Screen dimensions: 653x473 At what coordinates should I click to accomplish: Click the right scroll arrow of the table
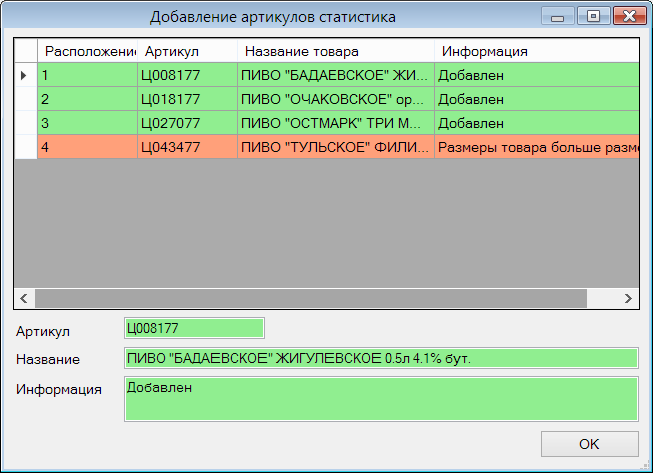click(x=628, y=299)
